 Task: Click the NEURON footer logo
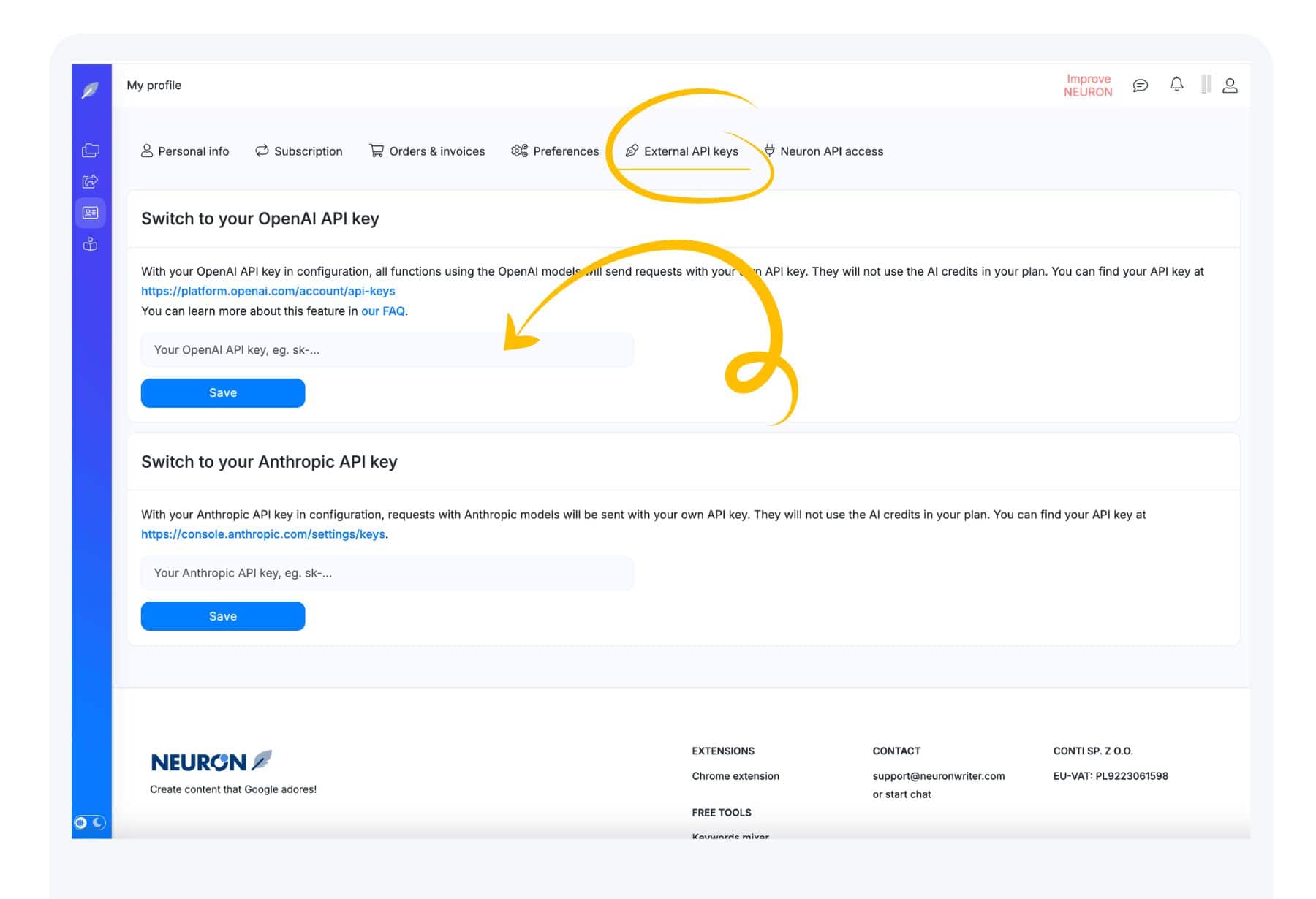pos(211,762)
